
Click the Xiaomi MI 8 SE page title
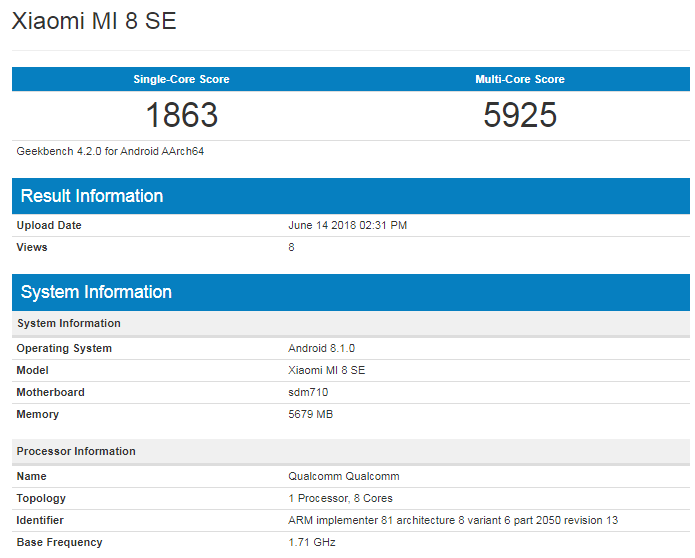[94, 21]
